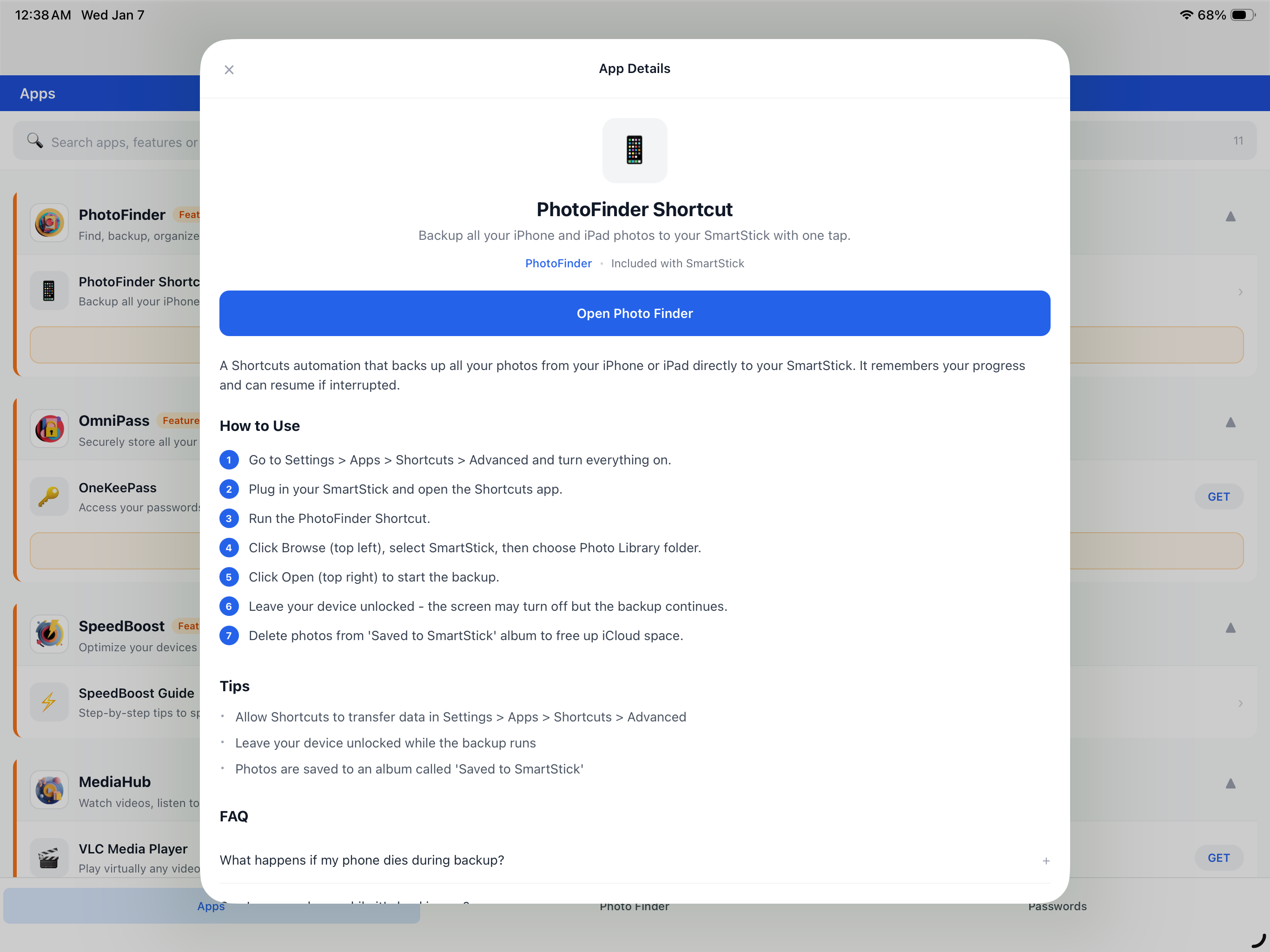Tap the MediaHub app icon

pos(49,790)
